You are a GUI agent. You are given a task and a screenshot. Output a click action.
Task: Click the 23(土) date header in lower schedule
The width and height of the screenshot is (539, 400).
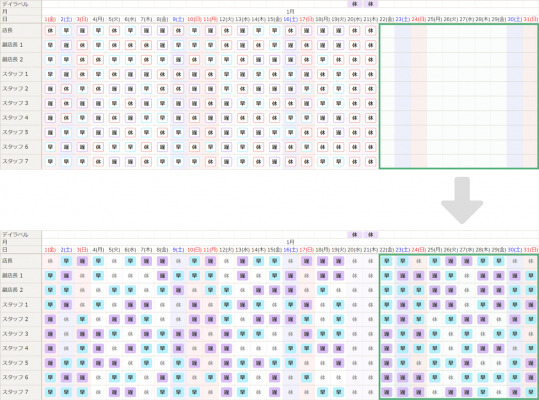[x=403, y=250]
